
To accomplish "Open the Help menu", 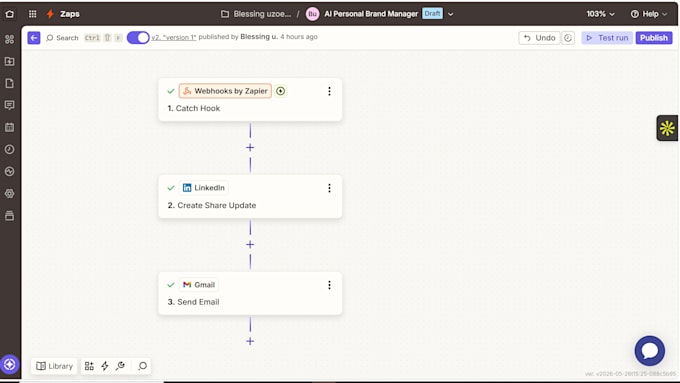I will point(649,14).
